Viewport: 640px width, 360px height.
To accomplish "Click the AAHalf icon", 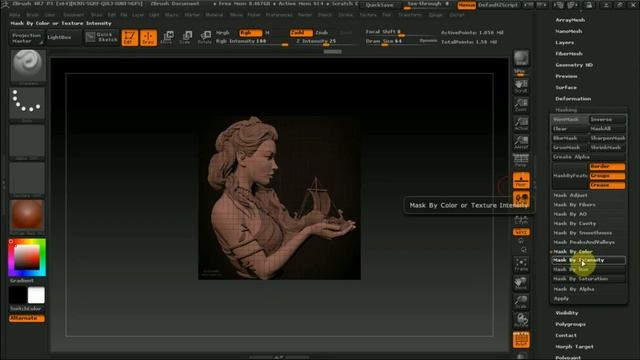I will coord(521,142).
